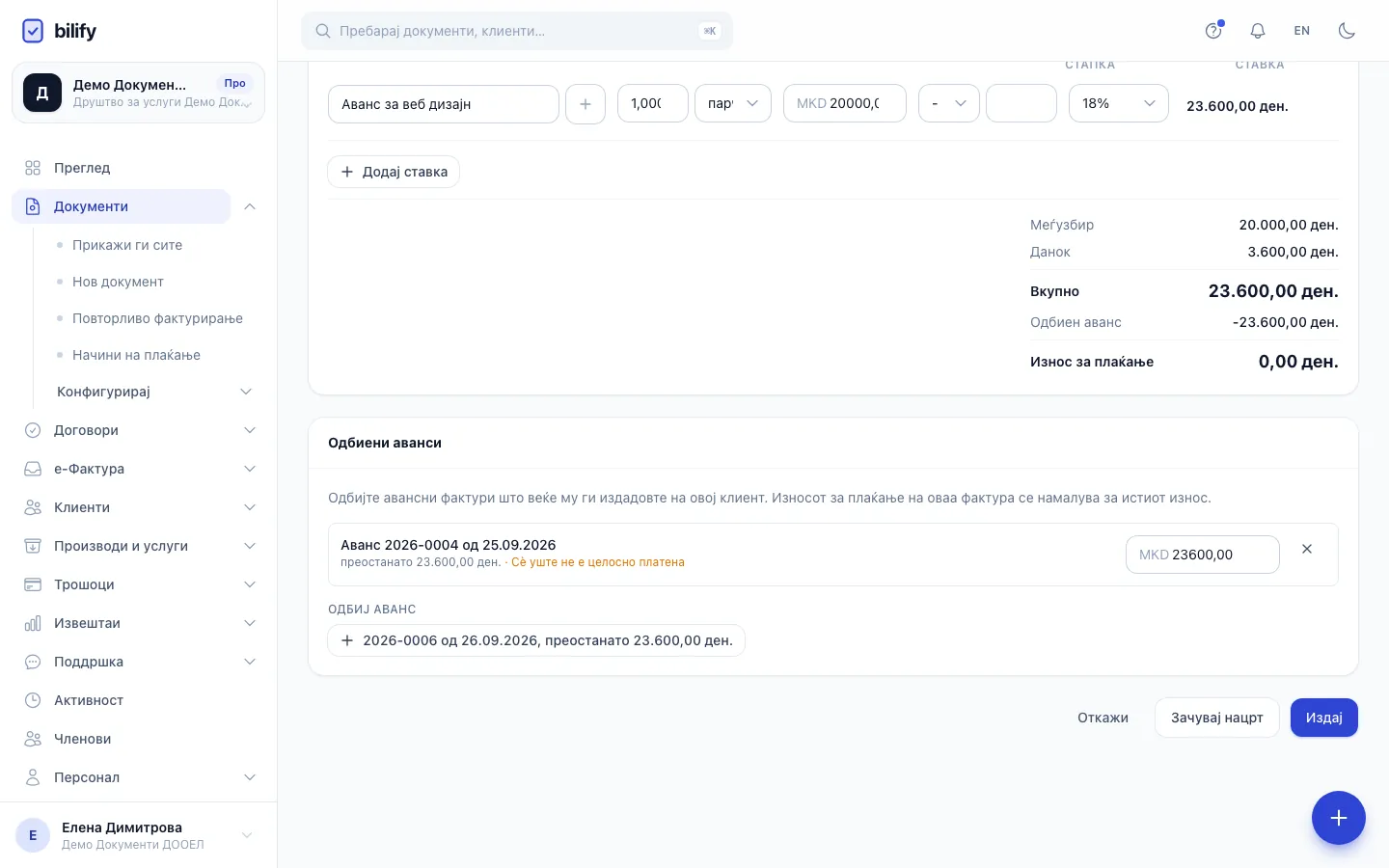
Task: Click the Членови sidebar icon
Action: pos(33,739)
